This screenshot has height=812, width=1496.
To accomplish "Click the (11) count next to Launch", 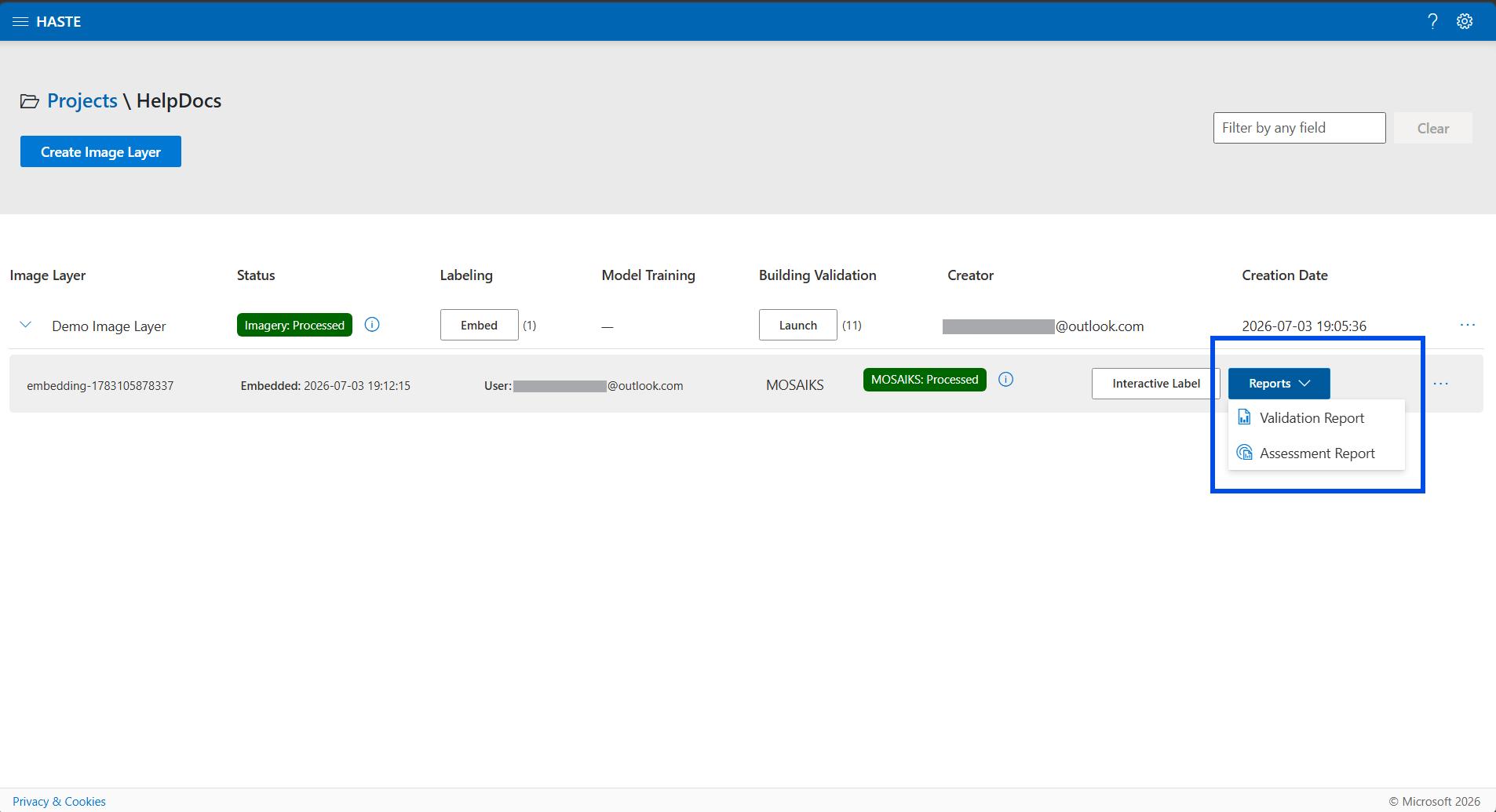I will [x=852, y=325].
